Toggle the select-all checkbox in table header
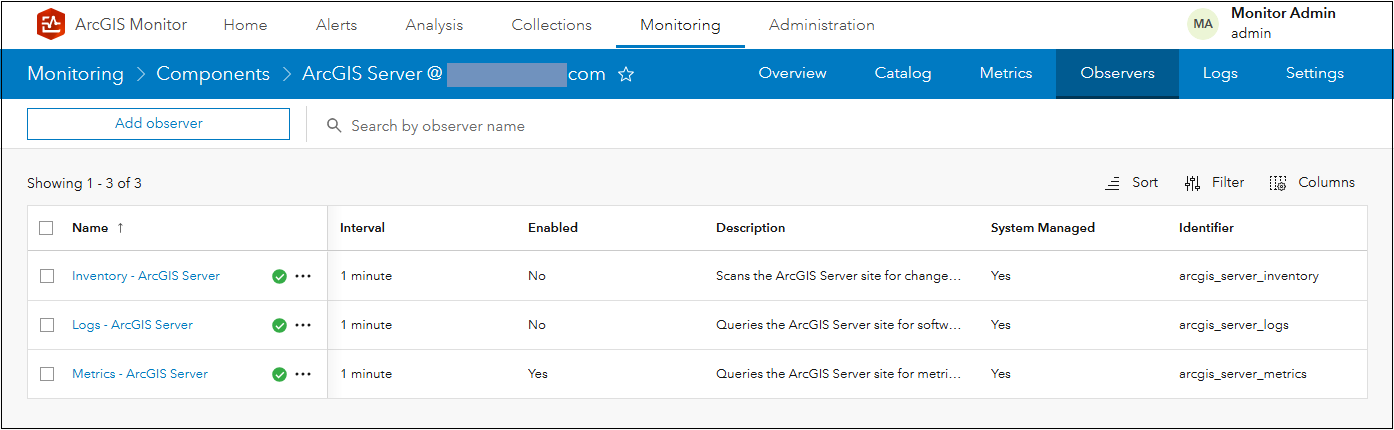The height and width of the screenshot is (430, 1394). point(47,228)
